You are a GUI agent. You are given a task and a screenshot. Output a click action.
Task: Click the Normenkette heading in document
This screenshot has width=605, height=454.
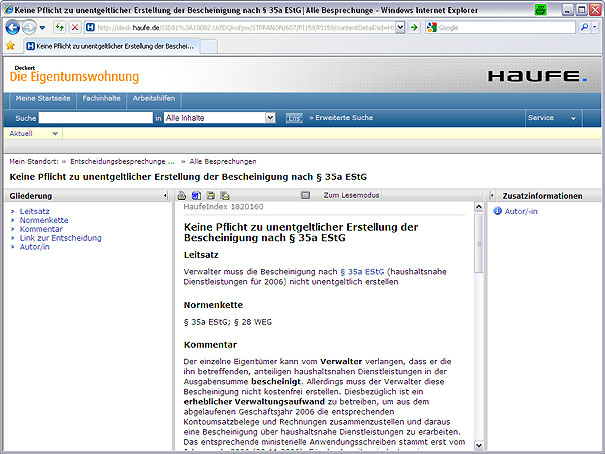[x=213, y=305]
